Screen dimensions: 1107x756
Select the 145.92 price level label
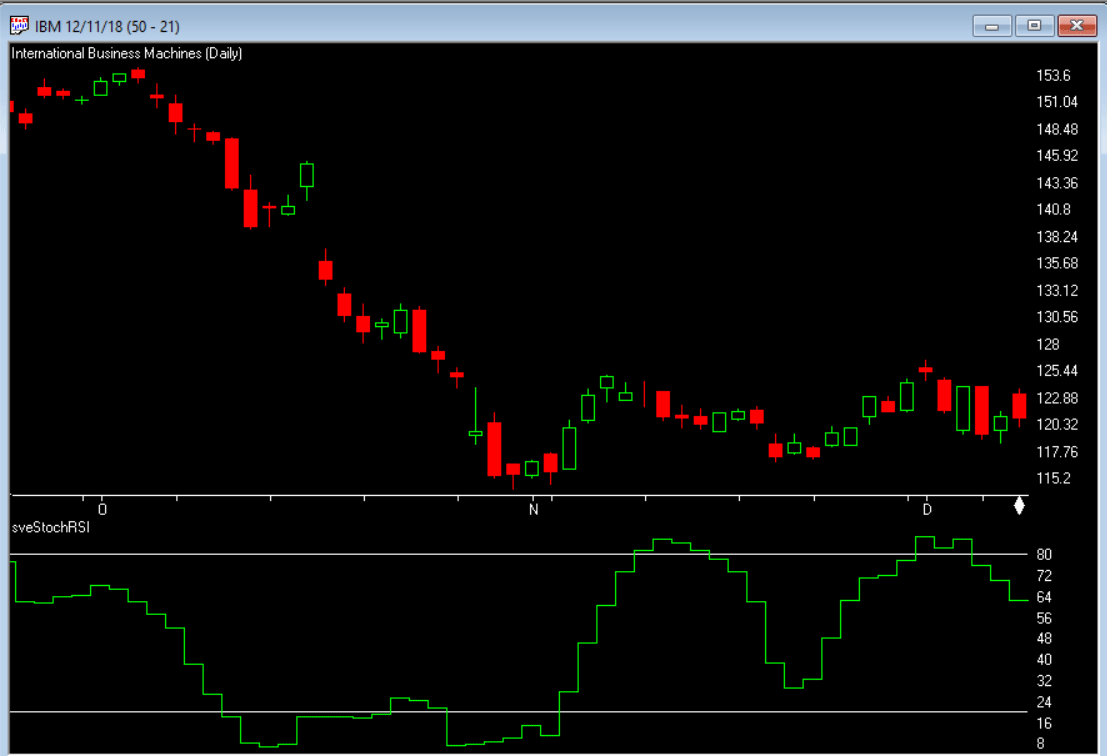point(1057,156)
